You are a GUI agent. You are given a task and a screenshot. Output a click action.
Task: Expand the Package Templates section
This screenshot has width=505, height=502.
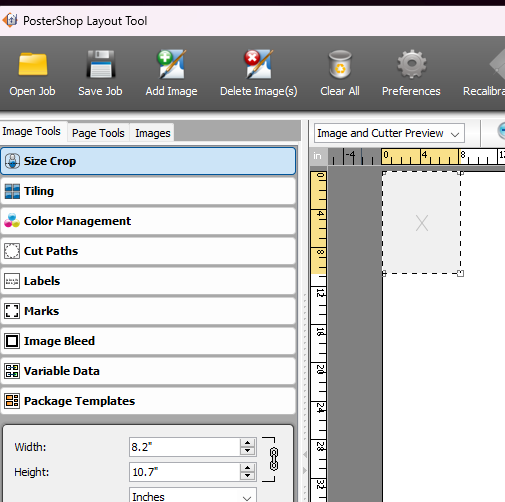[x=148, y=401]
